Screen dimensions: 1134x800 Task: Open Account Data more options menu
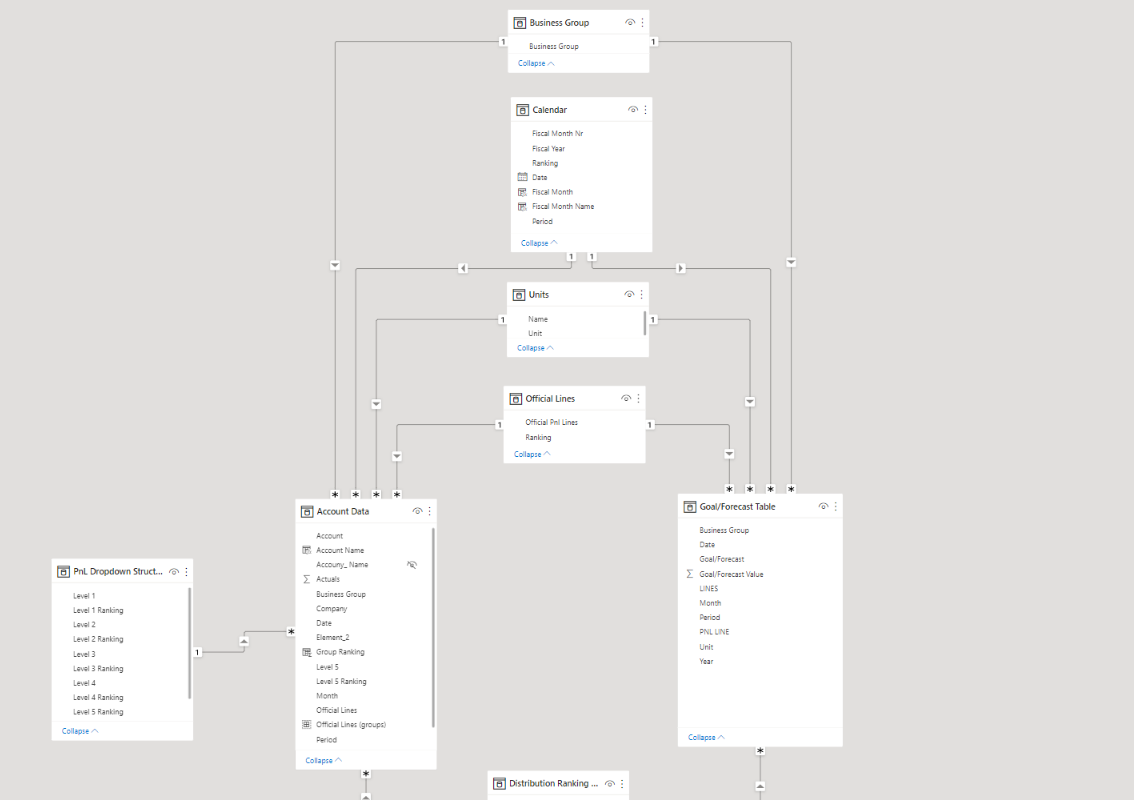tap(430, 511)
